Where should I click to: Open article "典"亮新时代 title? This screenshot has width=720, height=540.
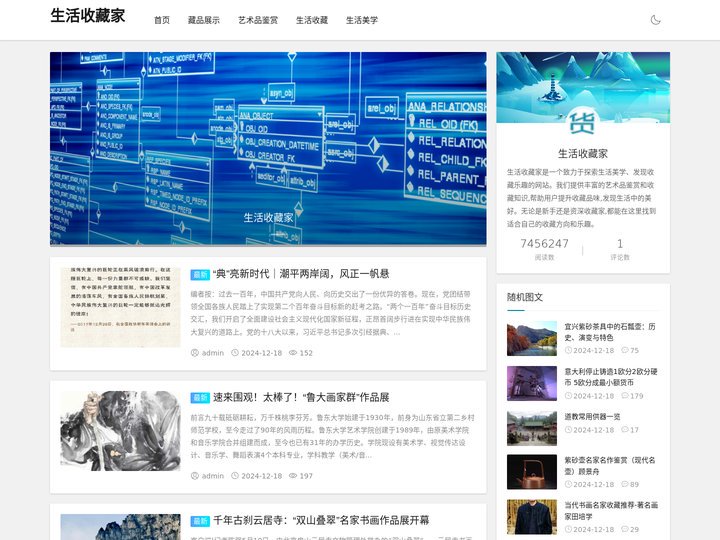point(301,274)
